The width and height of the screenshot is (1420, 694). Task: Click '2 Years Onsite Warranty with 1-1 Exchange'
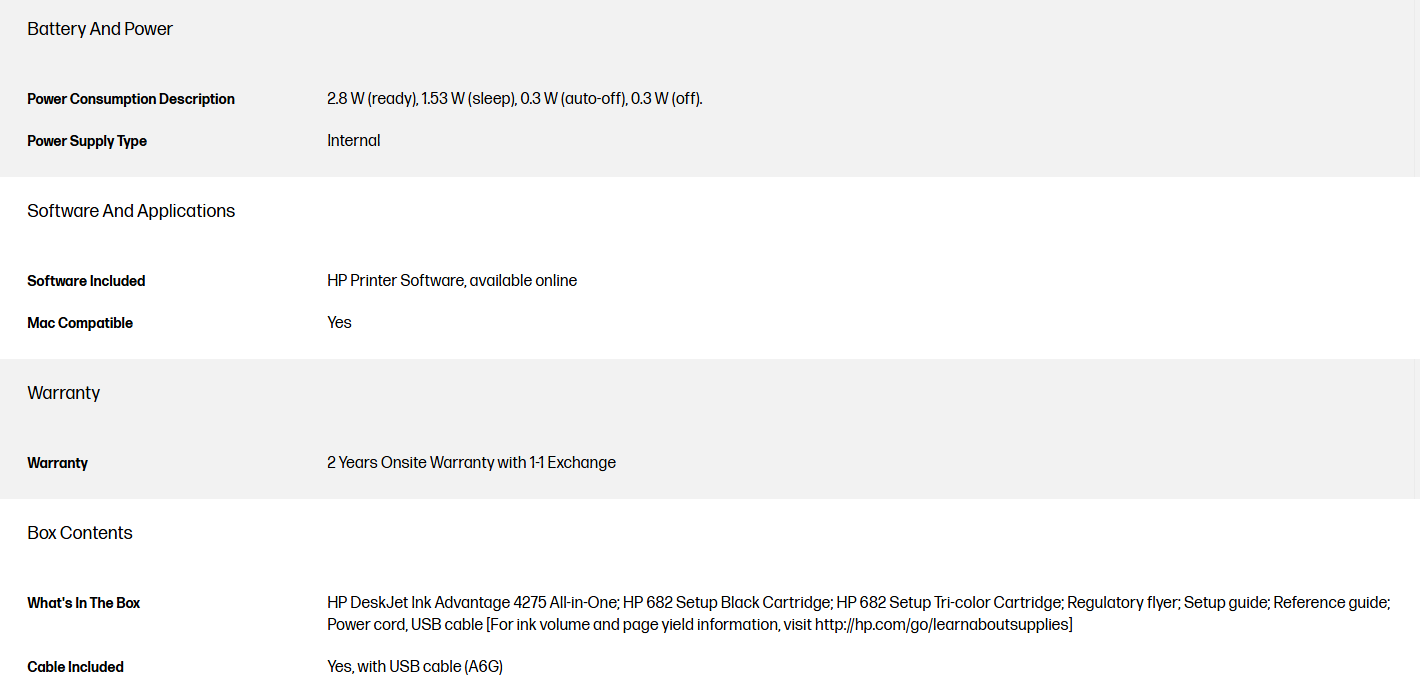(471, 463)
